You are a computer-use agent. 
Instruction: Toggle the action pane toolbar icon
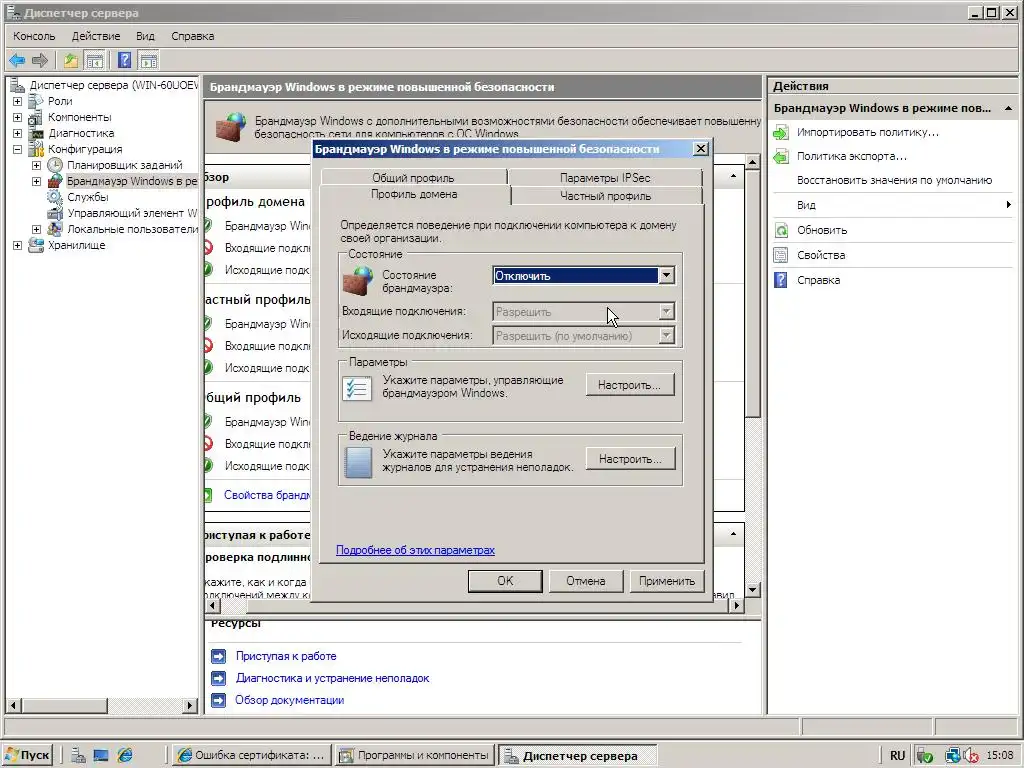click(149, 61)
